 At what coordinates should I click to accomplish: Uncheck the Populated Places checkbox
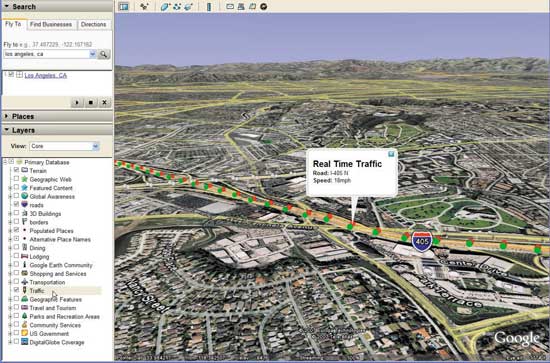click(16, 230)
